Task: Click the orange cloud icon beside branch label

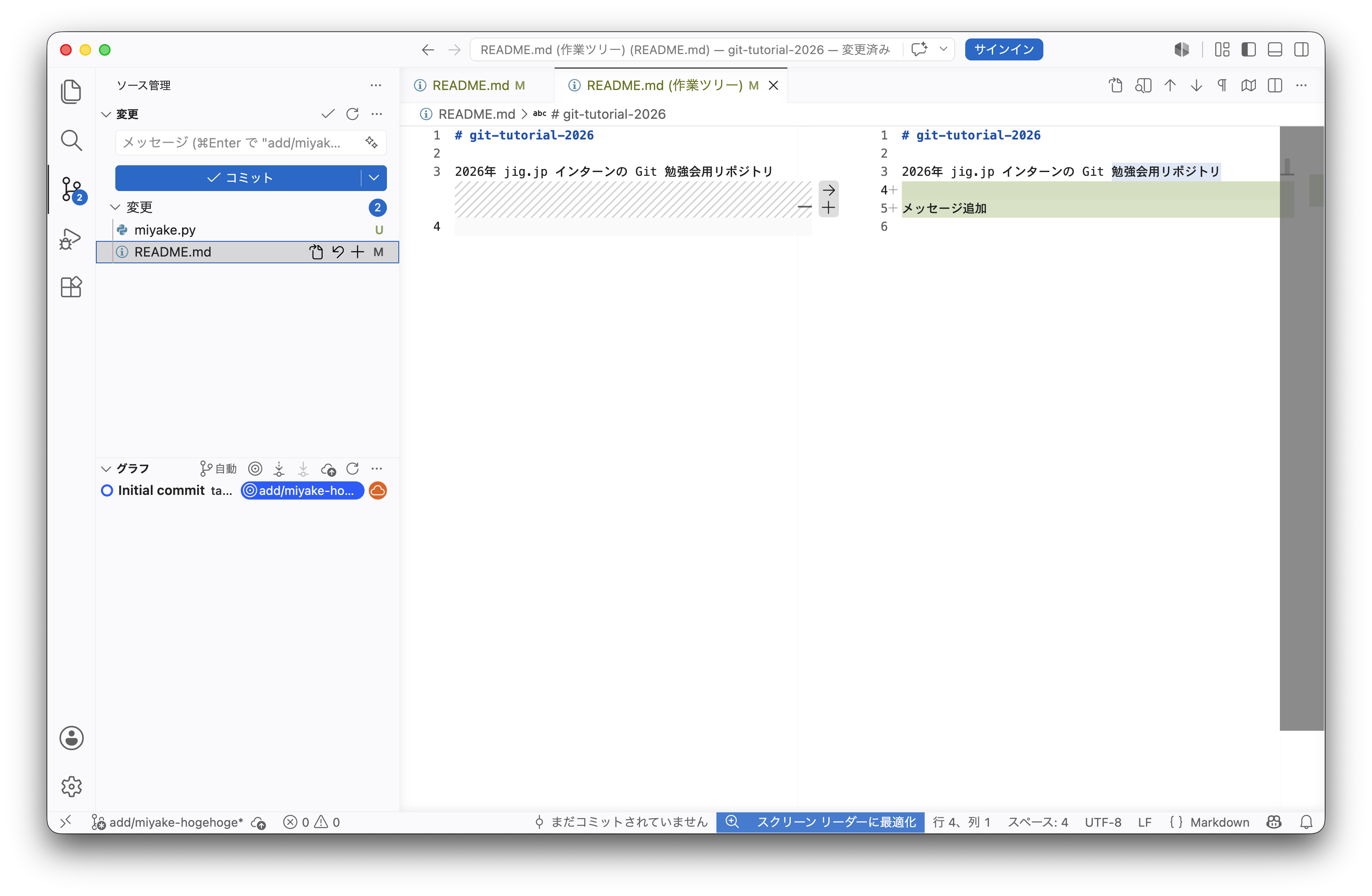Action: [378, 490]
